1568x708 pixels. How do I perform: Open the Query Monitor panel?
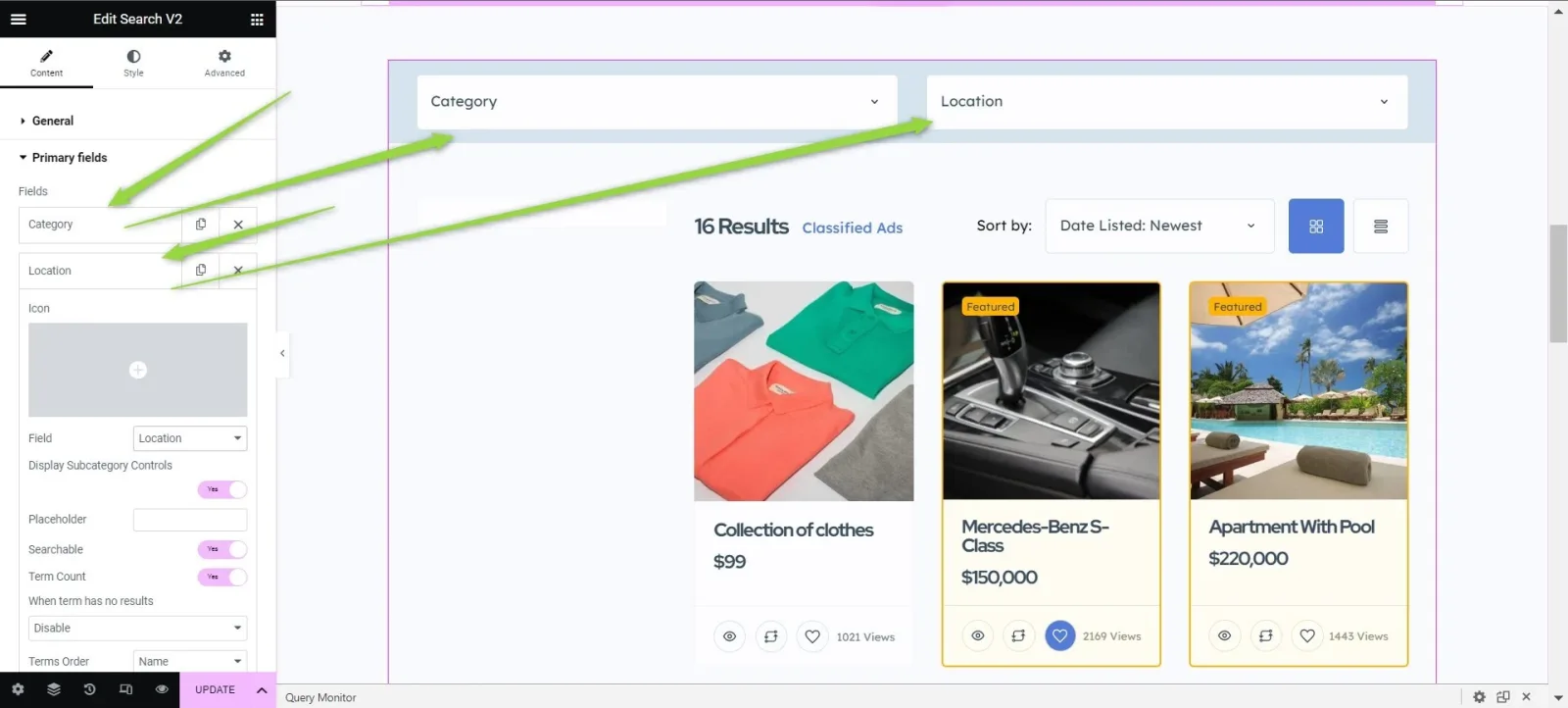(x=320, y=697)
